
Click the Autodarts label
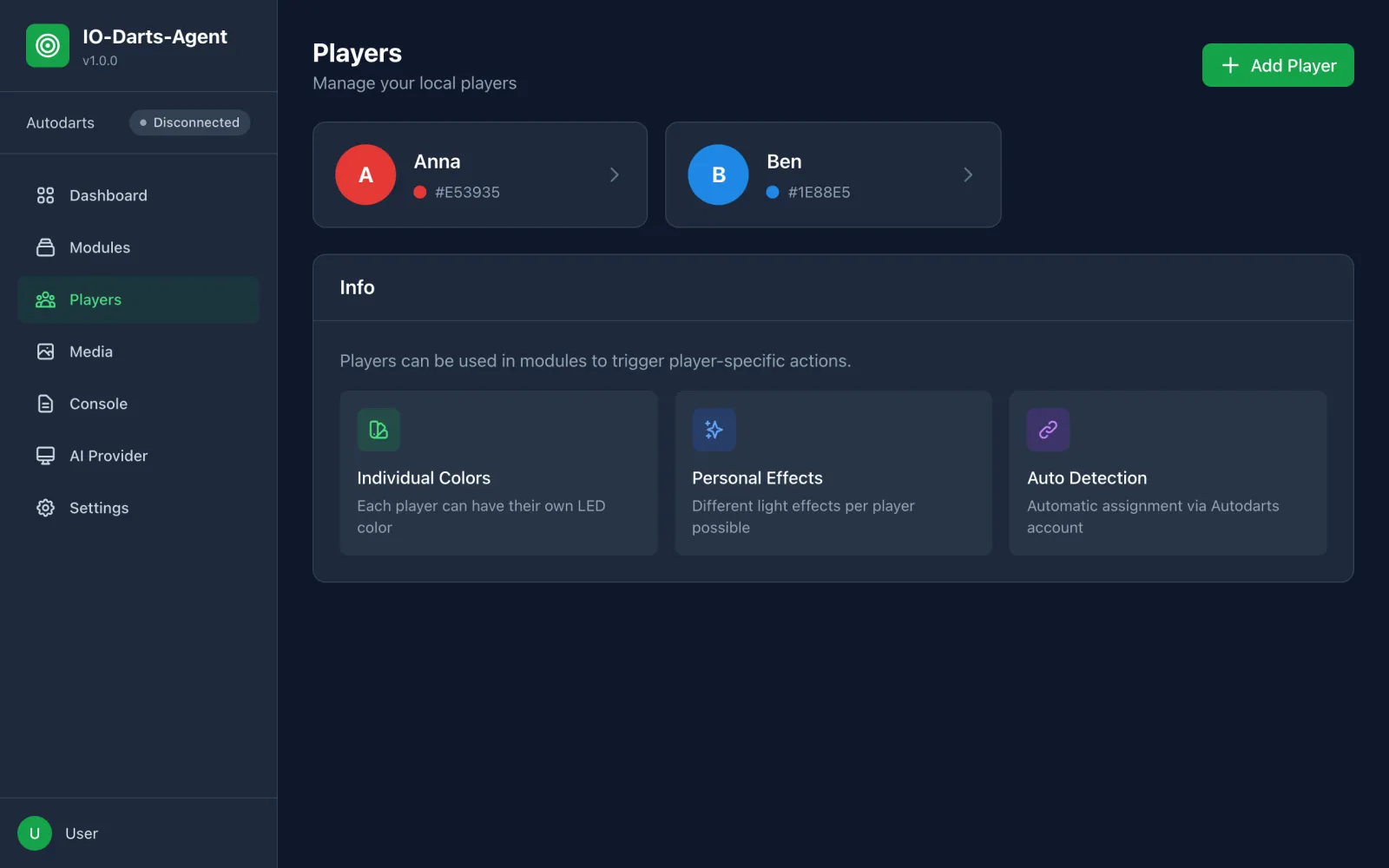(60, 122)
